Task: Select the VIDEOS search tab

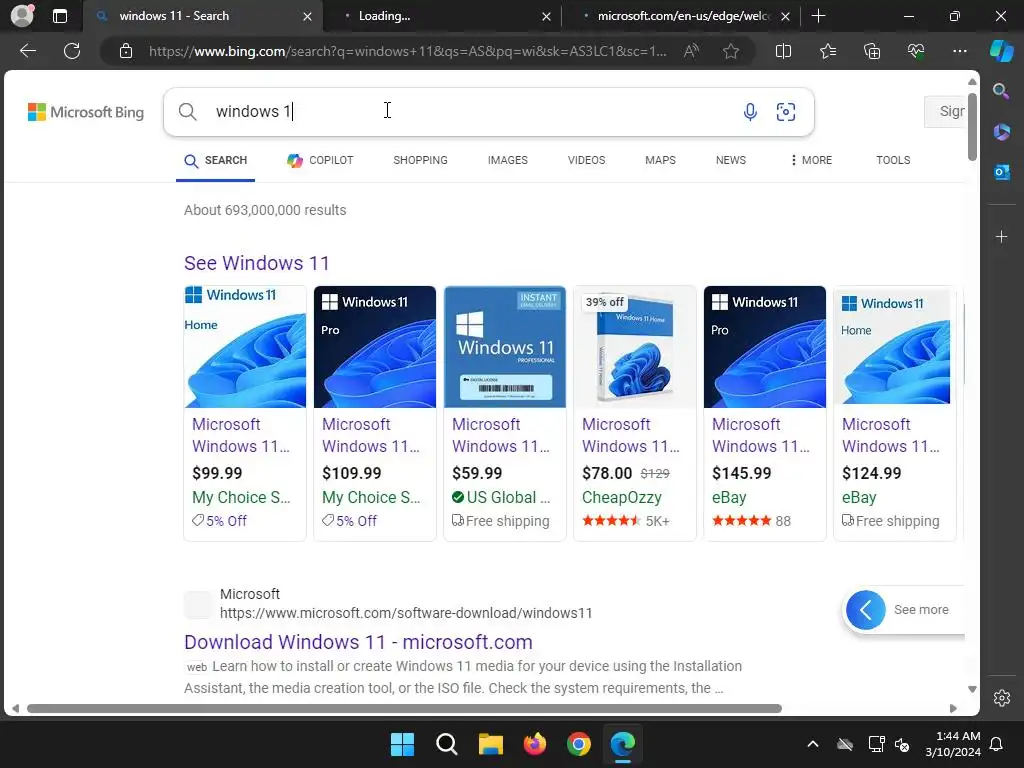Action: click(586, 160)
